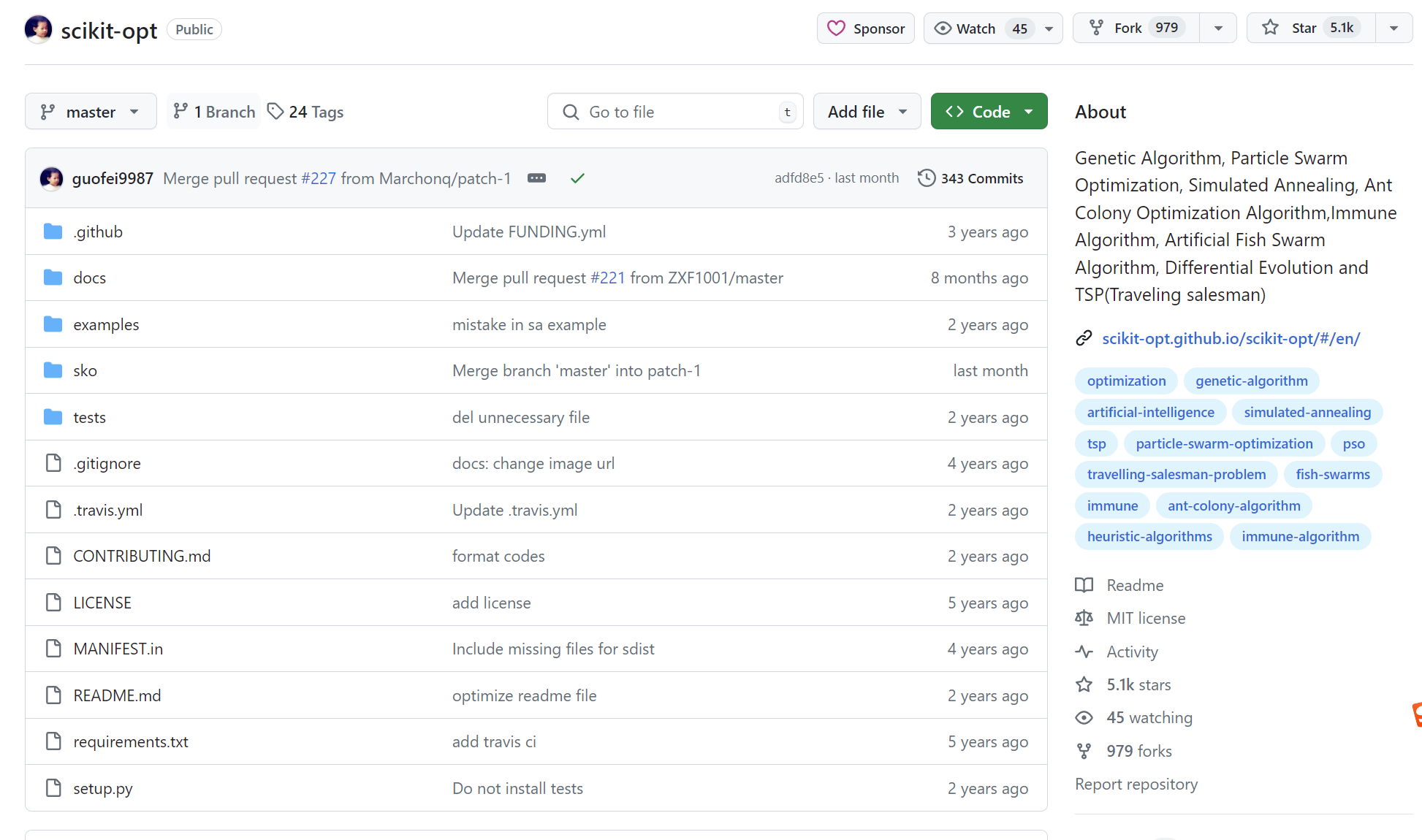Screen dimensions: 1422x840
Task: Select the pso topic tag
Action: tap(1353, 443)
